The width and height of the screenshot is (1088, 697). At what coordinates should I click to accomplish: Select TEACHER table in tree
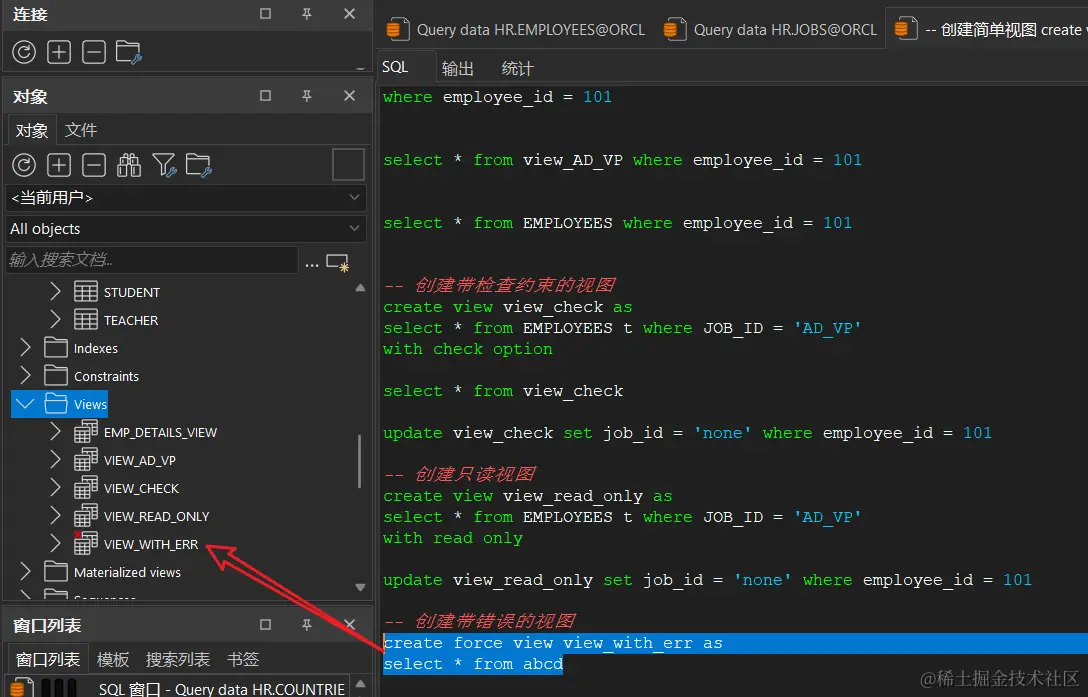pyautogui.click(x=130, y=320)
